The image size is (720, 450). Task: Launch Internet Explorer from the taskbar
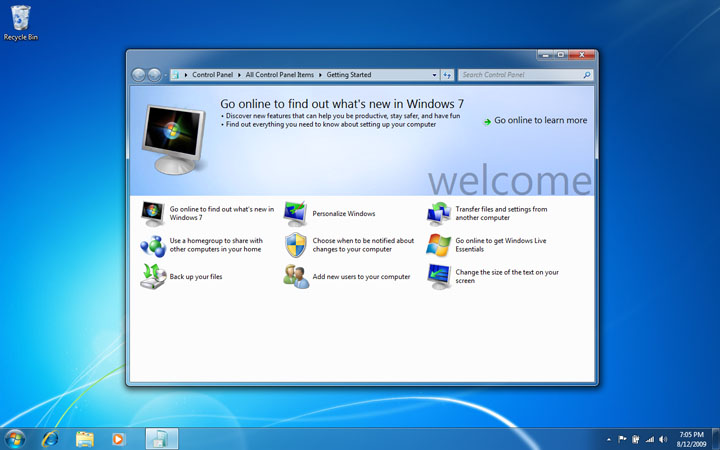click(x=50, y=438)
